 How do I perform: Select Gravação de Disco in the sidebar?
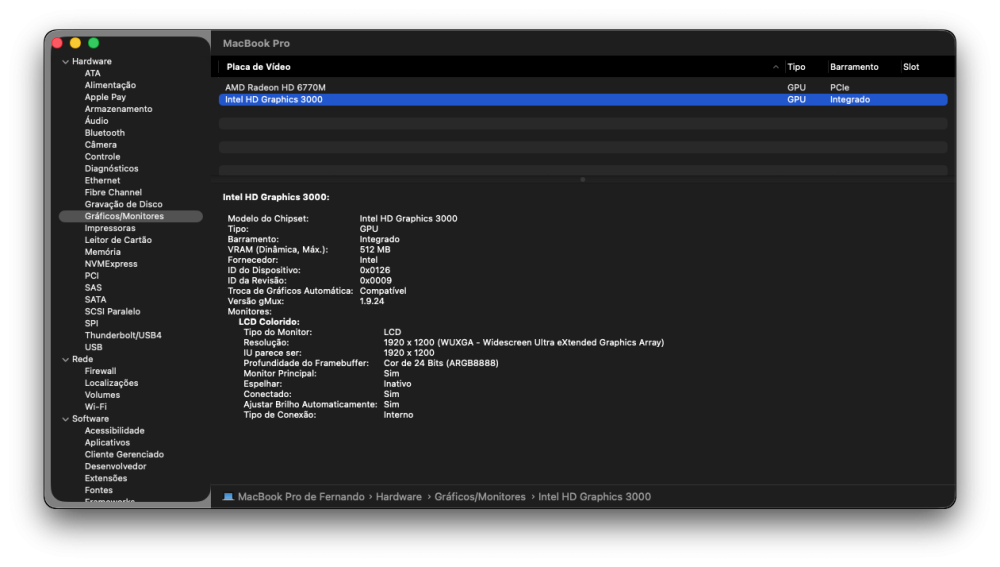(123, 205)
